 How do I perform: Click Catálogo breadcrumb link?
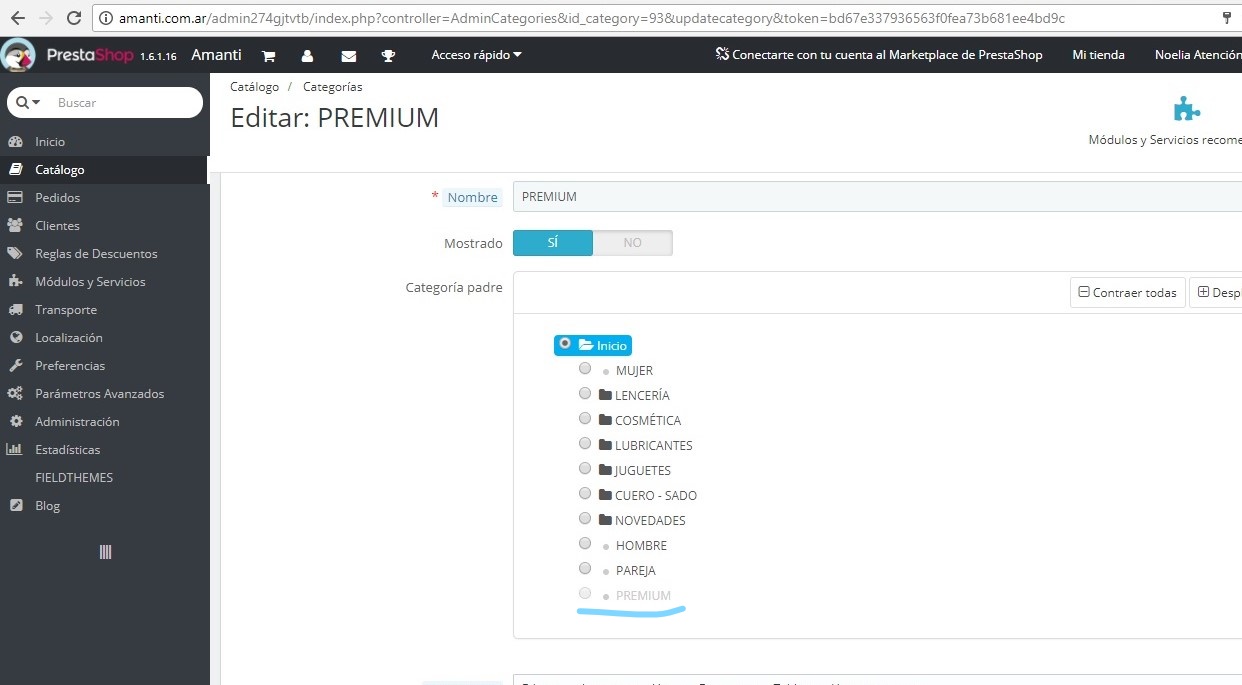click(x=254, y=87)
